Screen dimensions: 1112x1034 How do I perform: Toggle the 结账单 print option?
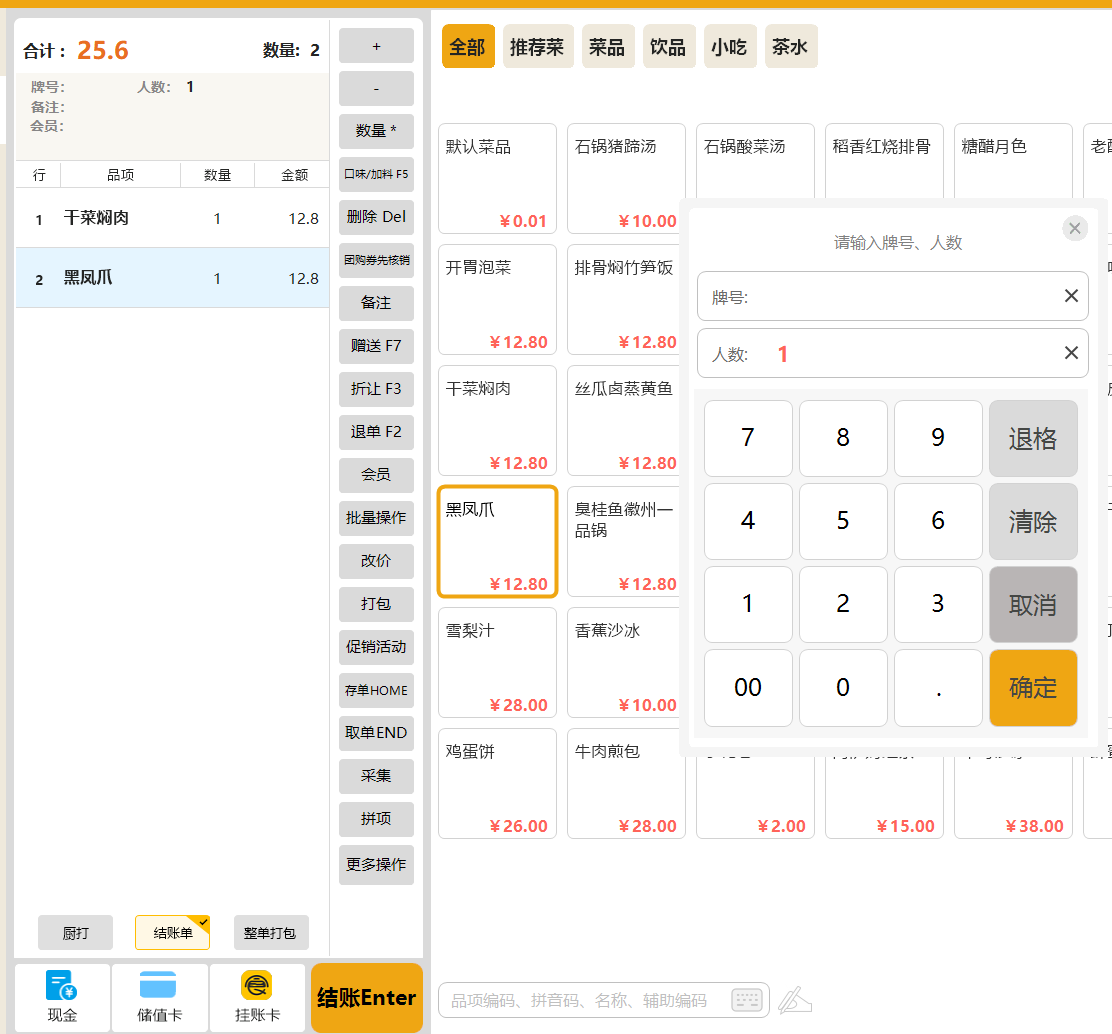(172, 933)
